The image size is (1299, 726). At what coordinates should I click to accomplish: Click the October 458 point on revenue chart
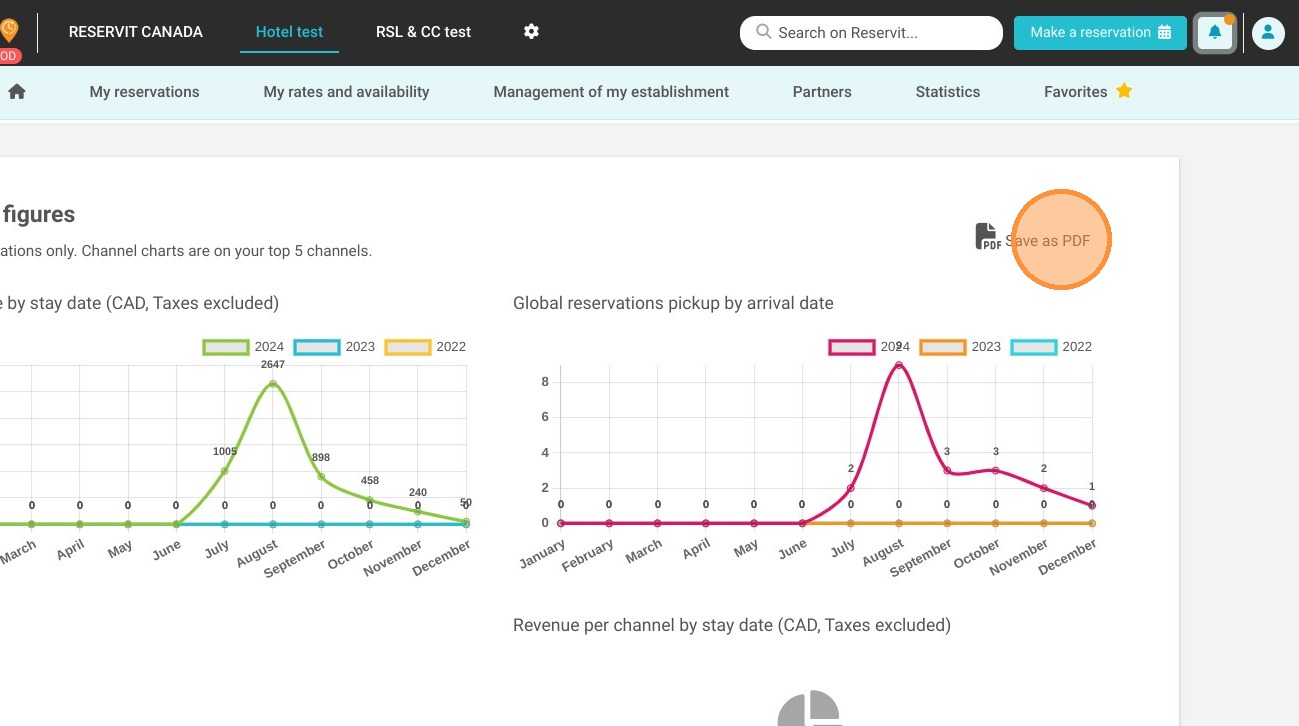coord(369,500)
